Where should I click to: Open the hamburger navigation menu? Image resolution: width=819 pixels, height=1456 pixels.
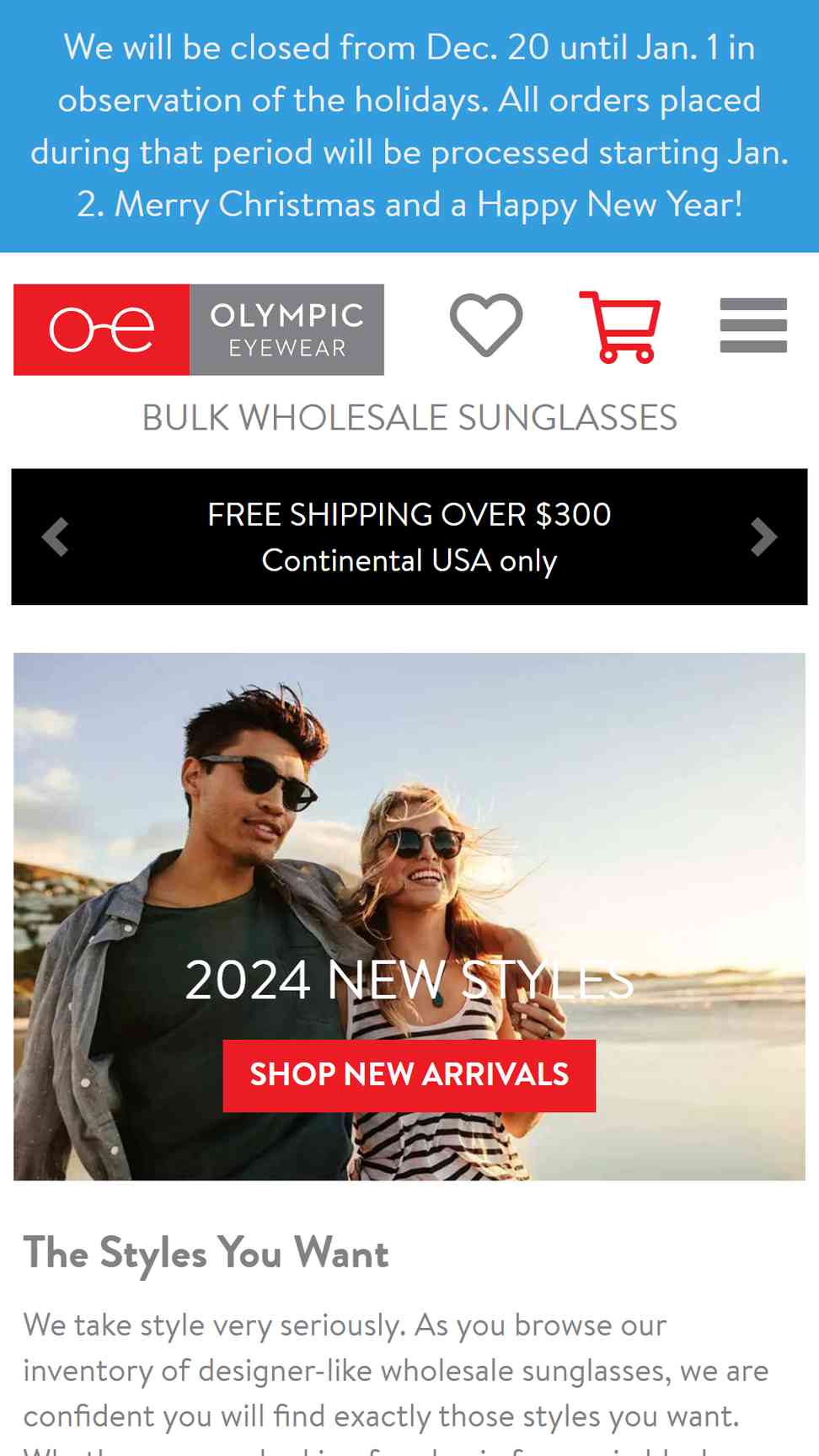click(753, 325)
